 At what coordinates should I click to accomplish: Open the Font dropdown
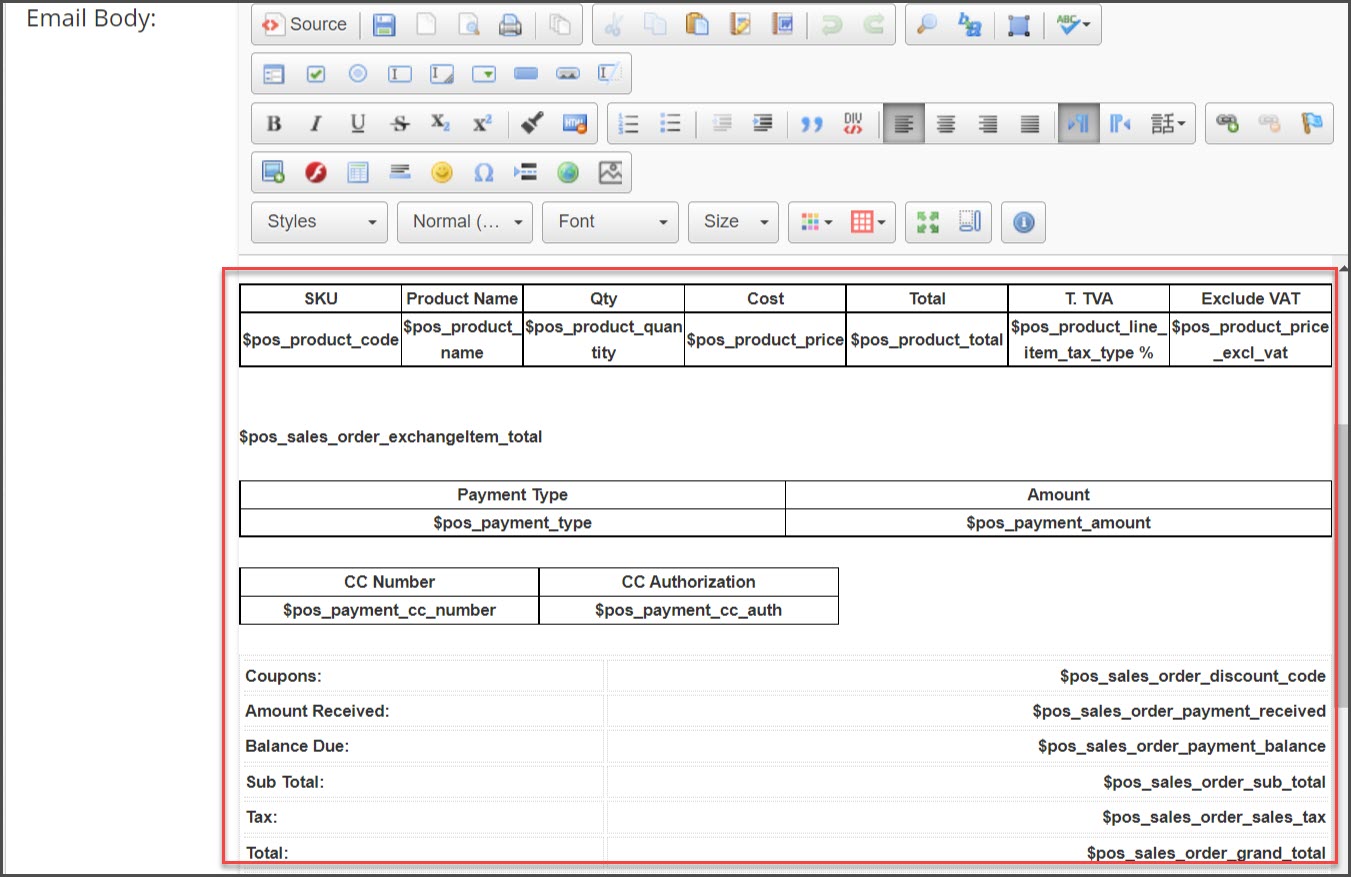click(x=610, y=222)
